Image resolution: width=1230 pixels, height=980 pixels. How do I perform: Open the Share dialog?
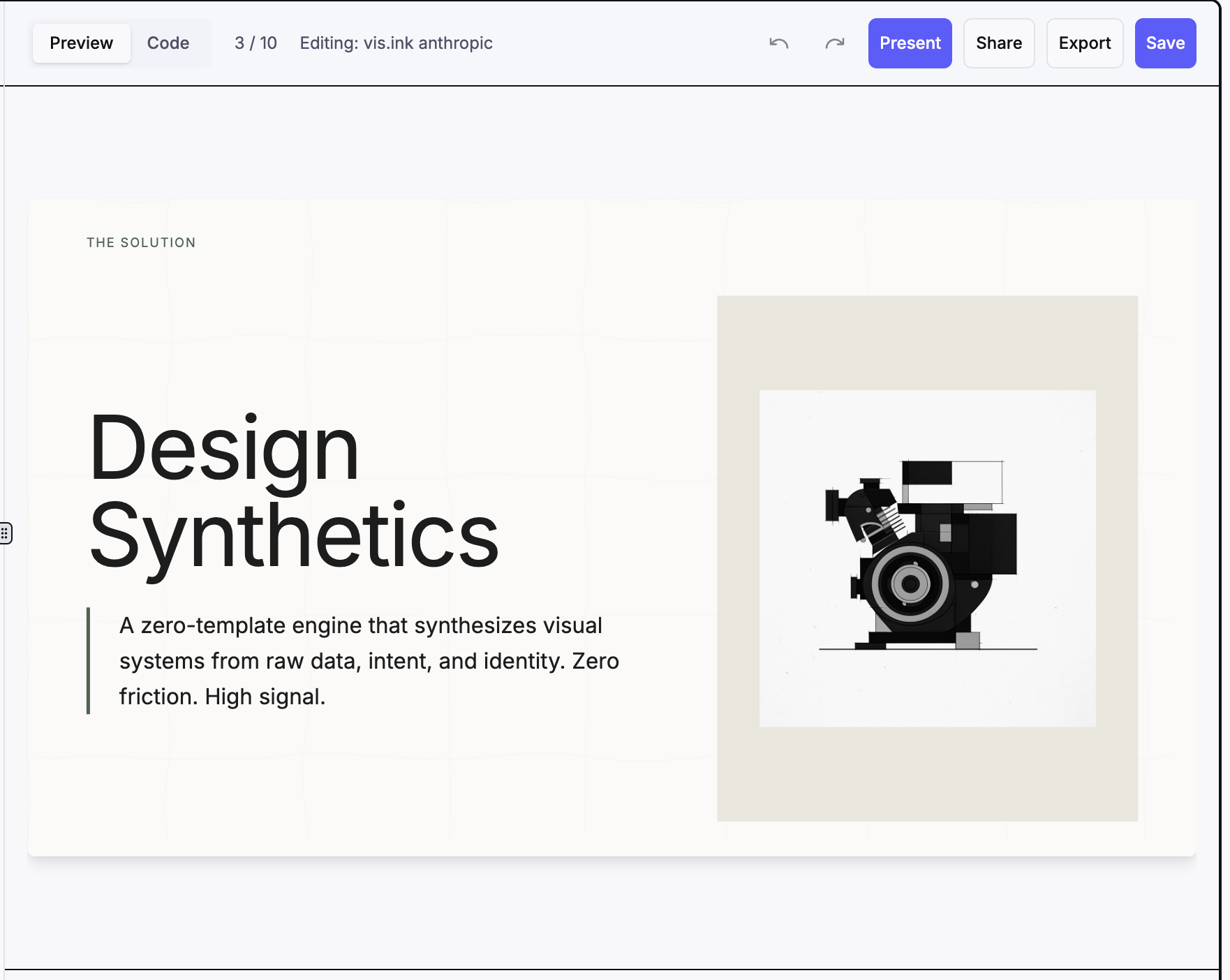pyautogui.click(x=998, y=43)
